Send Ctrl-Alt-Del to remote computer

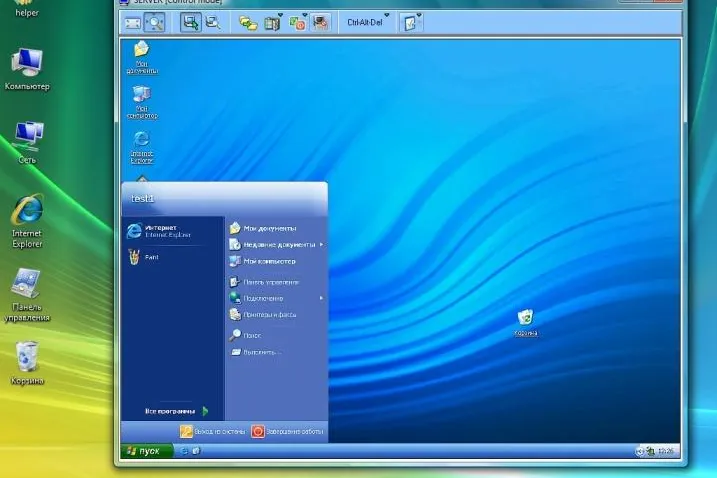364,22
